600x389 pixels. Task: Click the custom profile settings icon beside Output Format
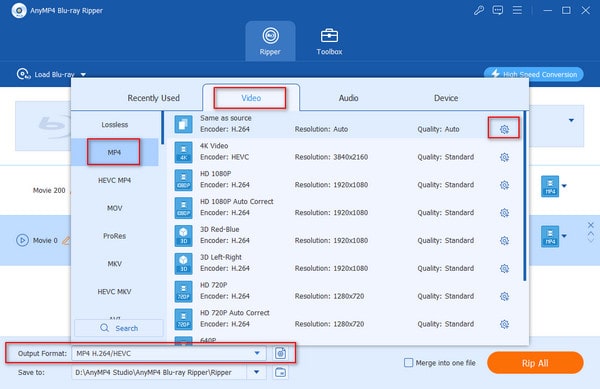click(280, 353)
